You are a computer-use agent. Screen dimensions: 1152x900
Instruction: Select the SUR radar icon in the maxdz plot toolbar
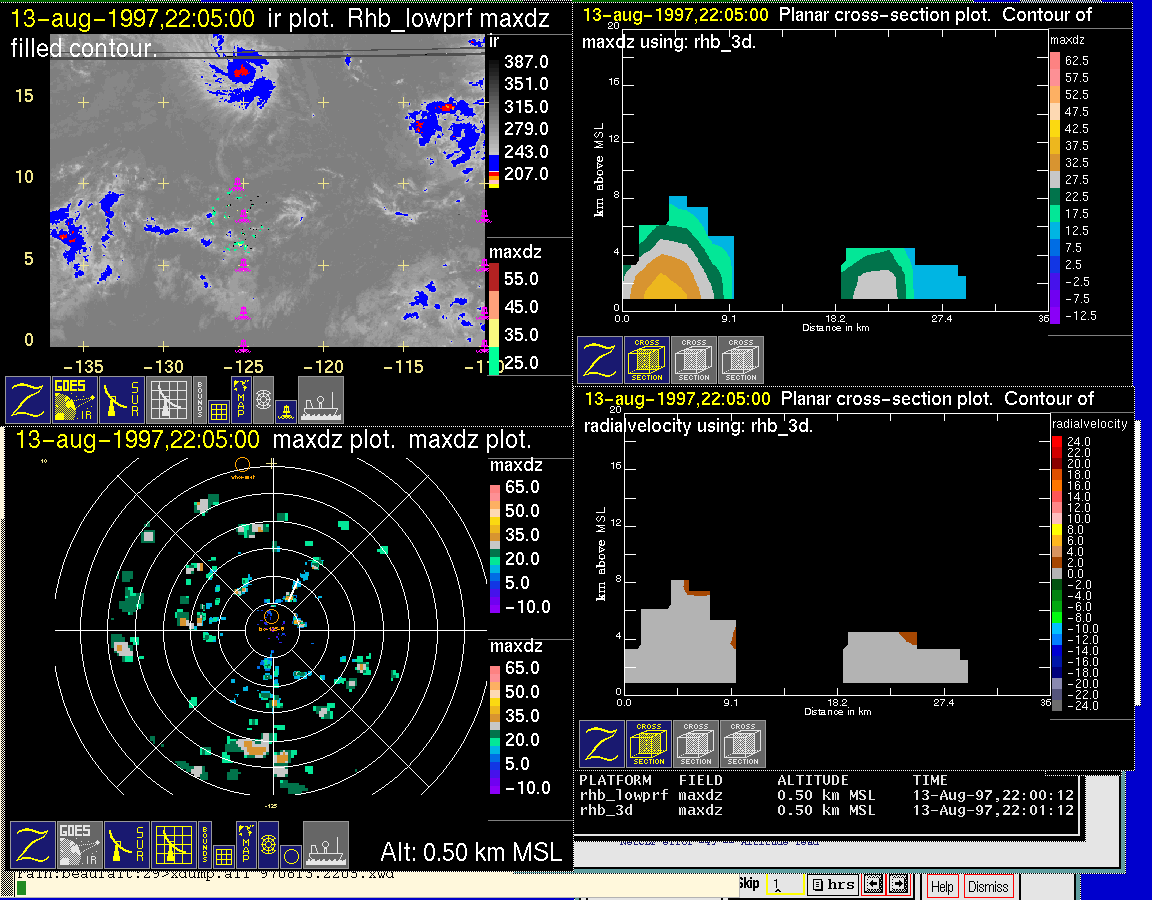[125, 845]
